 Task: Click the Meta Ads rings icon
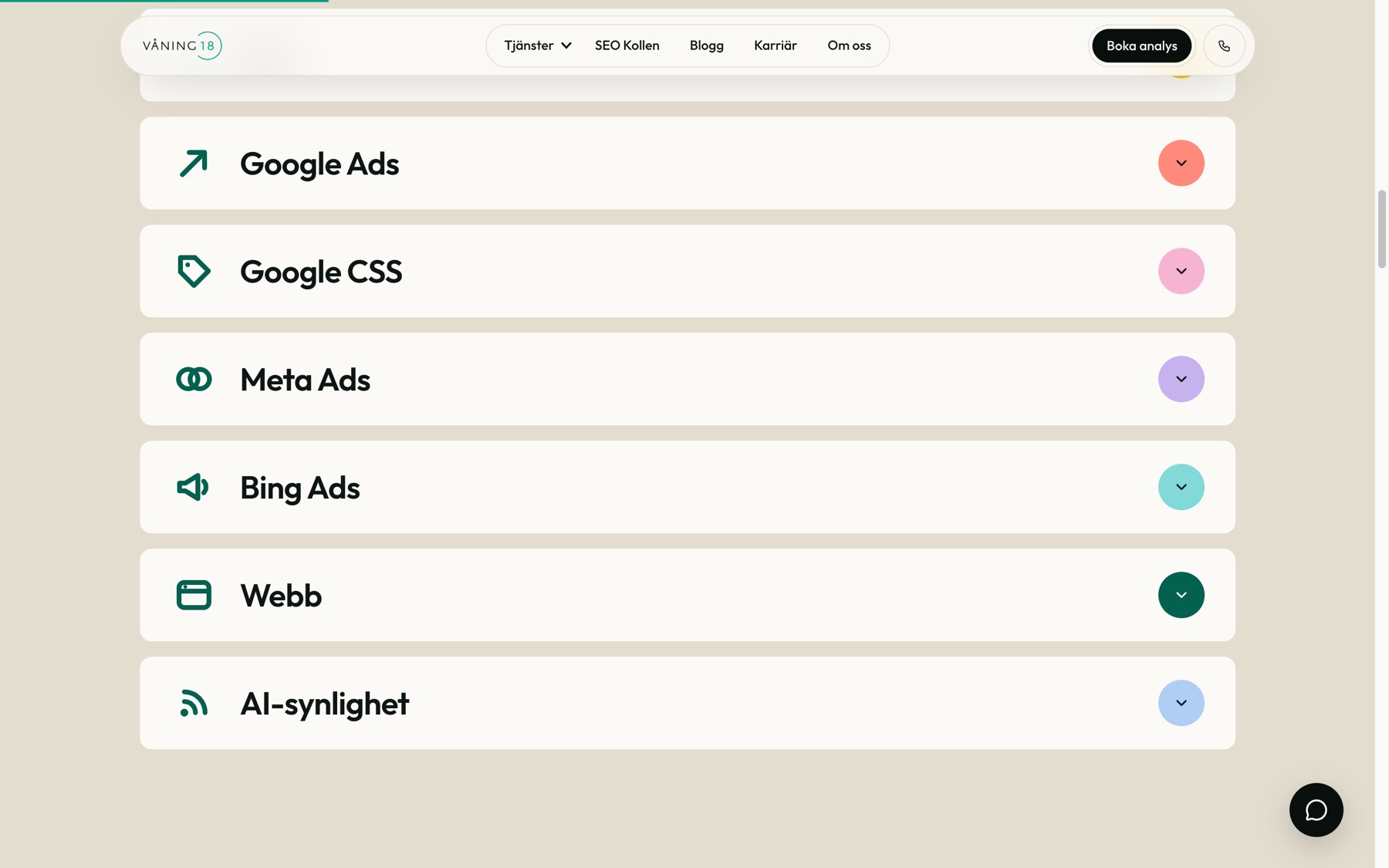tap(194, 379)
